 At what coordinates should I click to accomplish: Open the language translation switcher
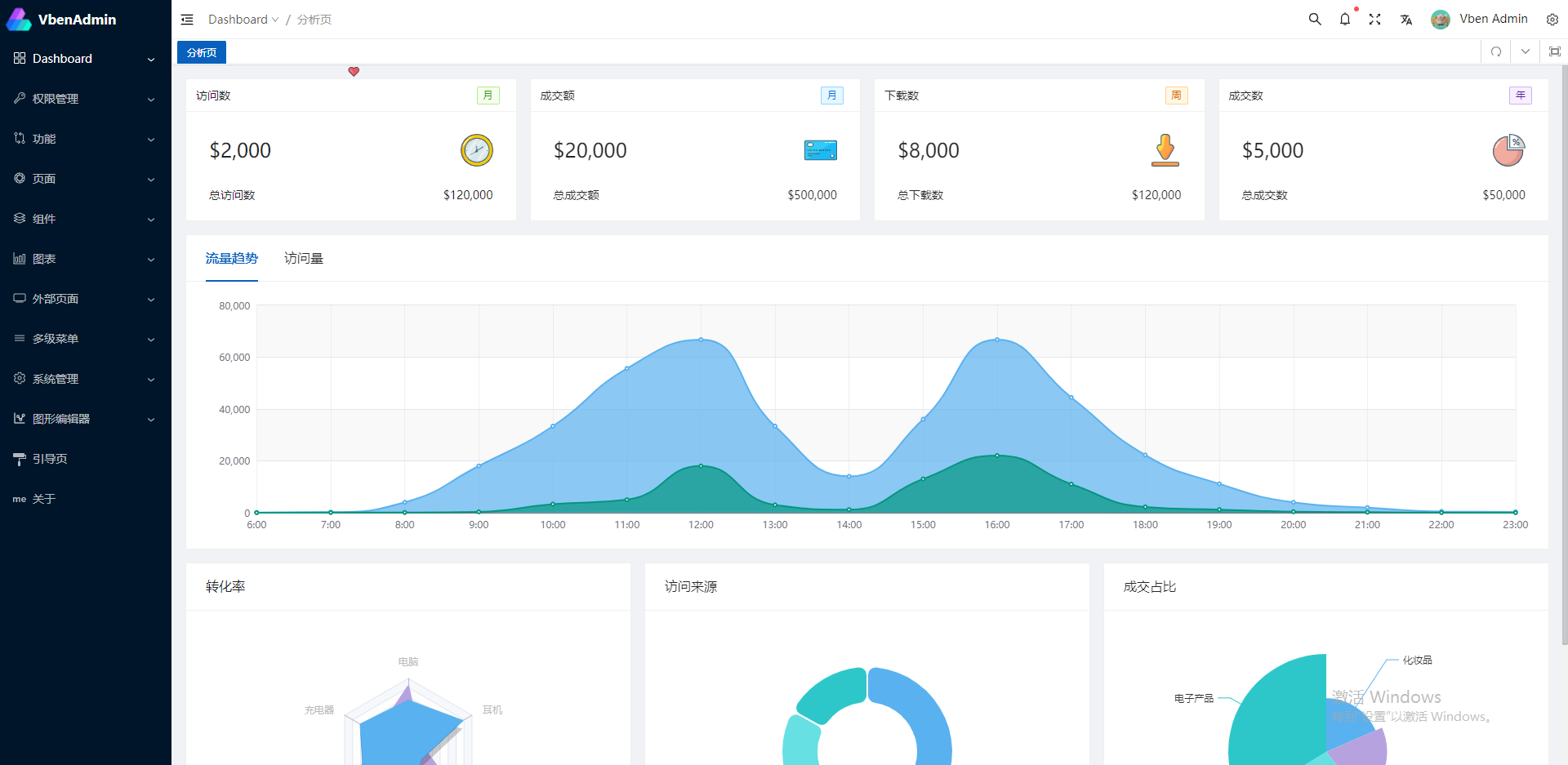click(1406, 20)
